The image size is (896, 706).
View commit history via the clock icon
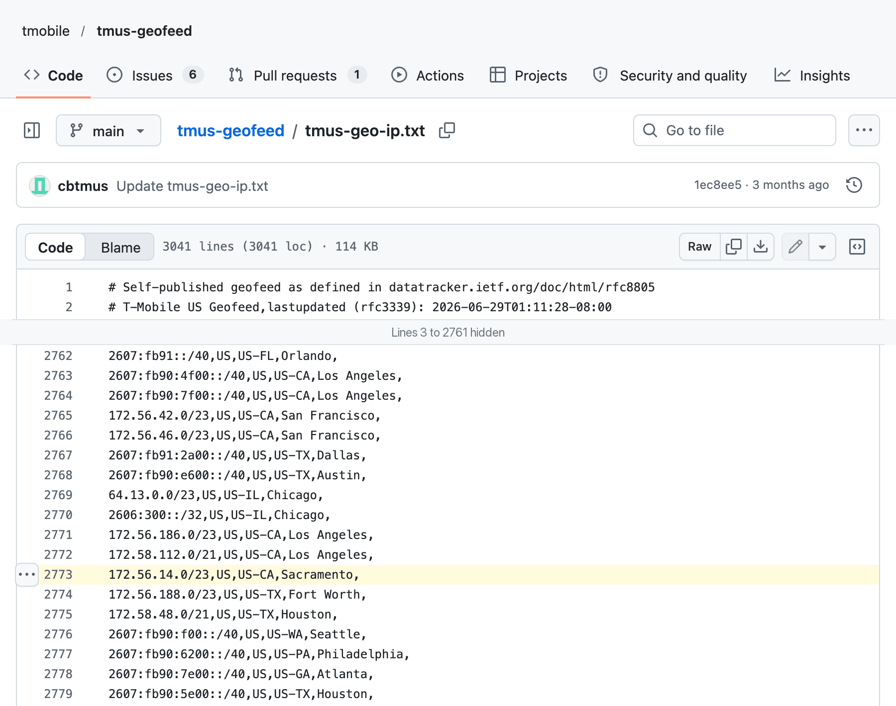pyautogui.click(x=854, y=185)
